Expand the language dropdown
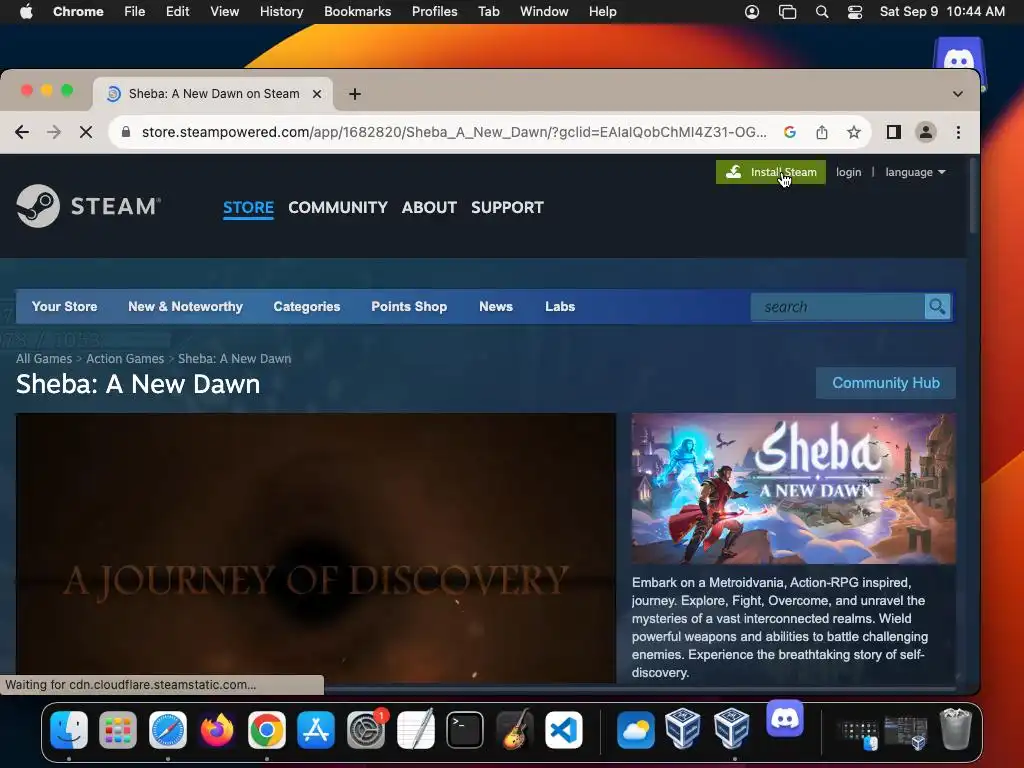 click(915, 172)
